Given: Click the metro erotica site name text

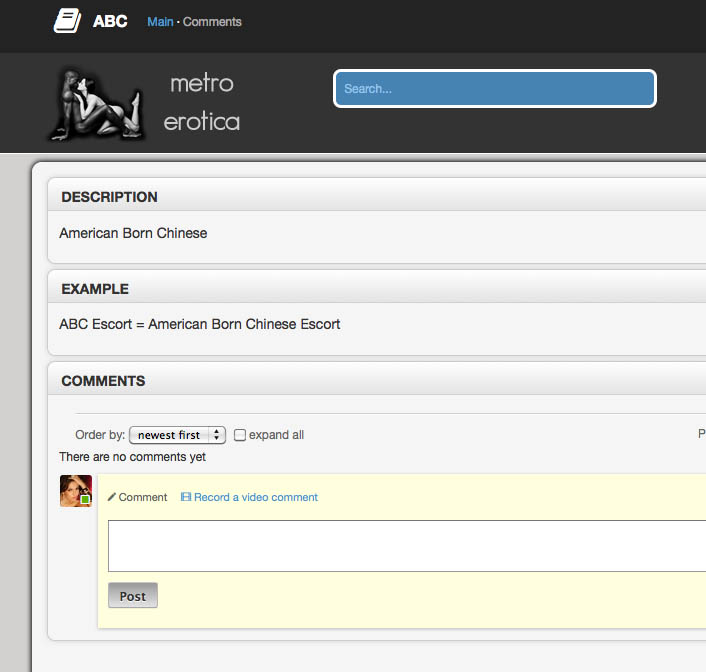Looking at the screenshot, I should coord(202,103).
